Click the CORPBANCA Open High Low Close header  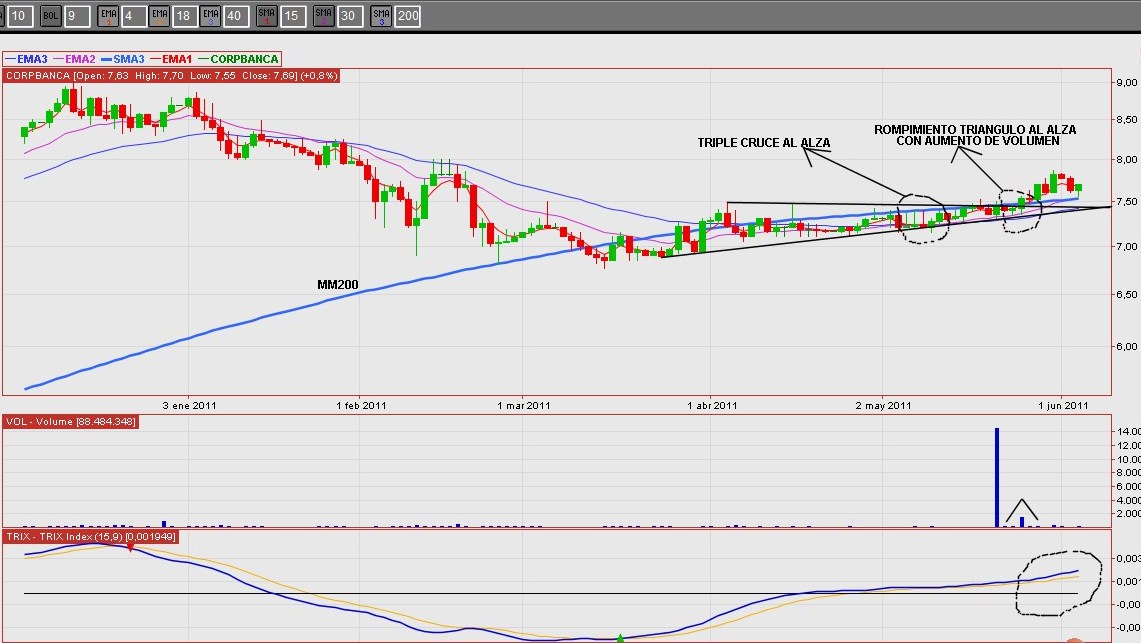172,76
